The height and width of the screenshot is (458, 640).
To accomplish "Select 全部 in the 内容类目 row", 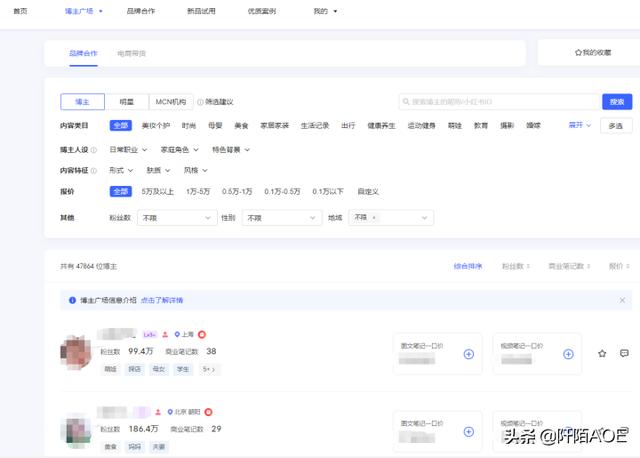I will point(120,125).
